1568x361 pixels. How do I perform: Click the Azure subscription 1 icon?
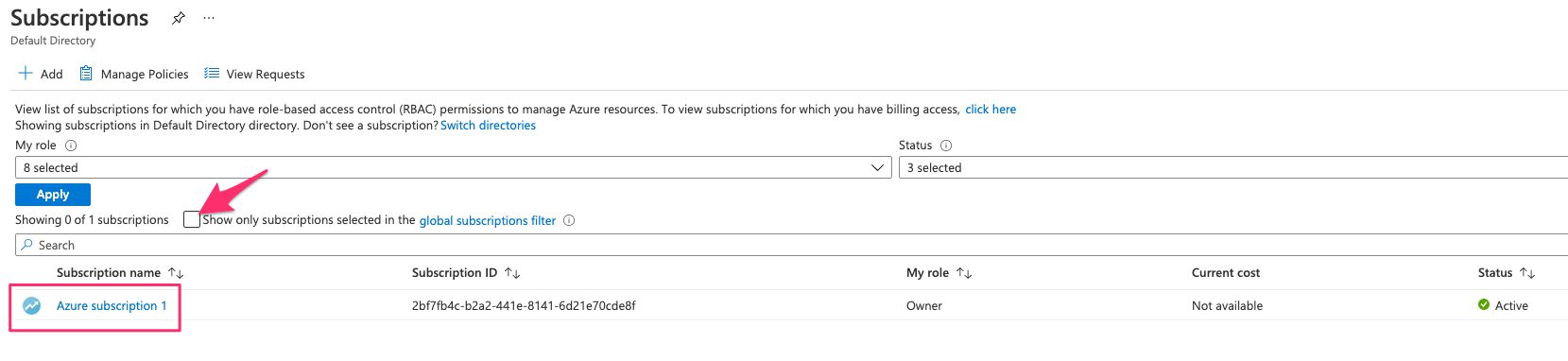(32, 305)
